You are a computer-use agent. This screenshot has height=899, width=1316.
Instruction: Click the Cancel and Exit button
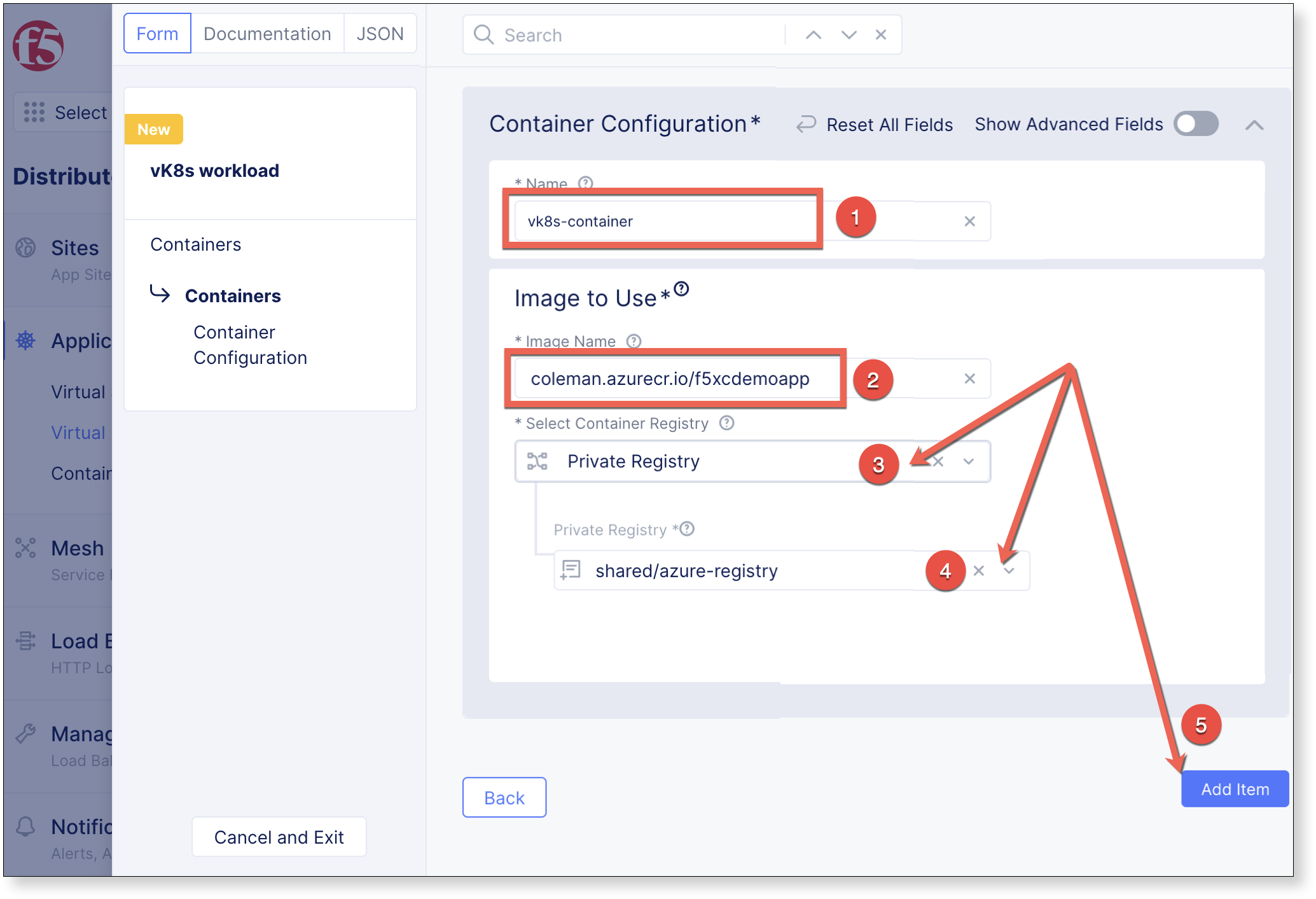tap(279, 837)
